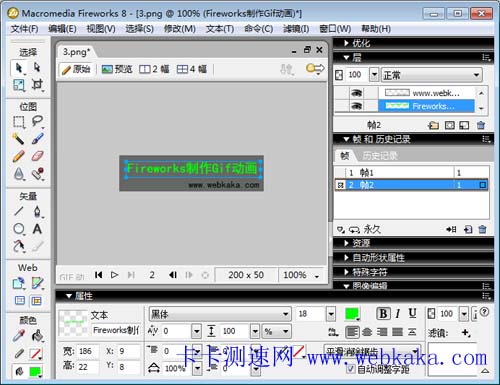The image size is (500, 385).
Task: Select the Hotspot web tool
Action: [x=19, y=283]
